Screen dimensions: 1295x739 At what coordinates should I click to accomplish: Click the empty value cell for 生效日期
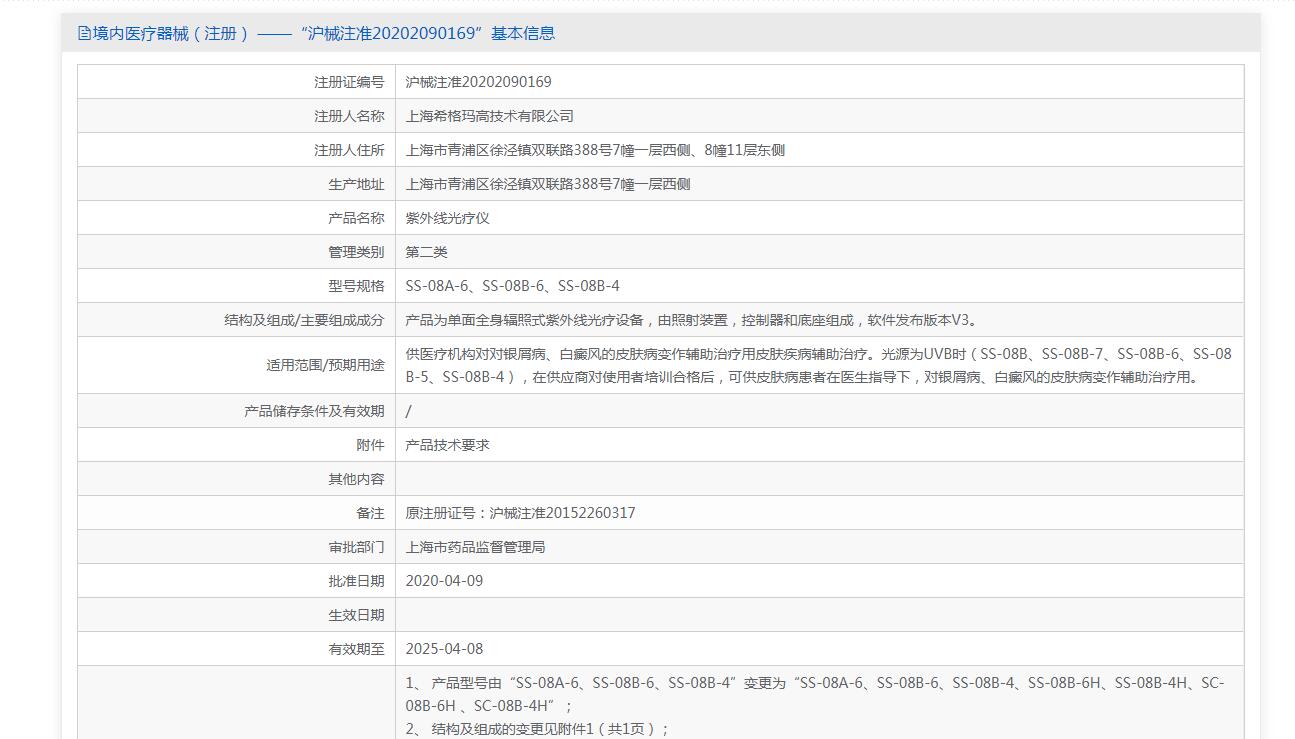818,615
